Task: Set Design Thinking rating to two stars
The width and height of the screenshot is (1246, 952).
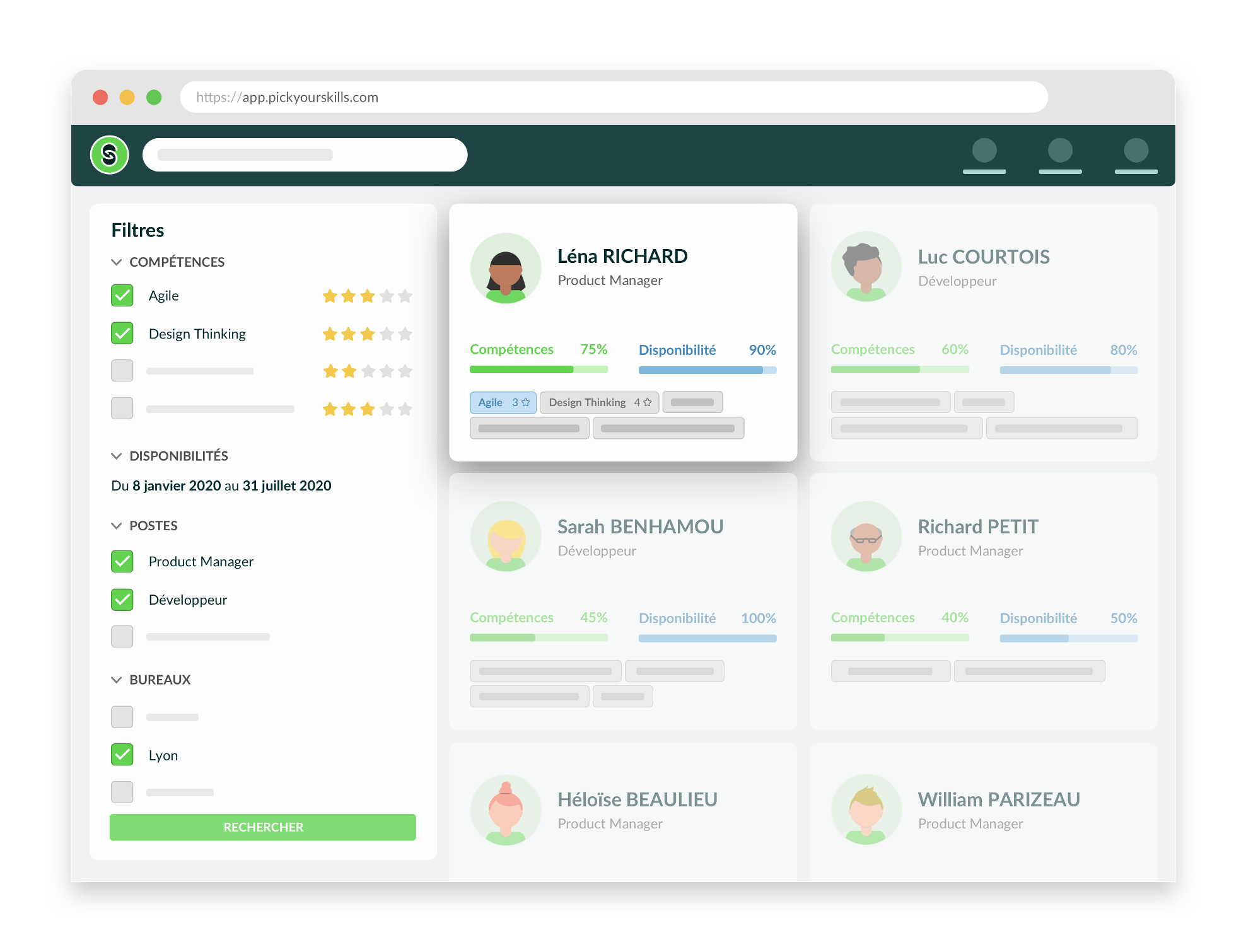Action: point(349,334)
